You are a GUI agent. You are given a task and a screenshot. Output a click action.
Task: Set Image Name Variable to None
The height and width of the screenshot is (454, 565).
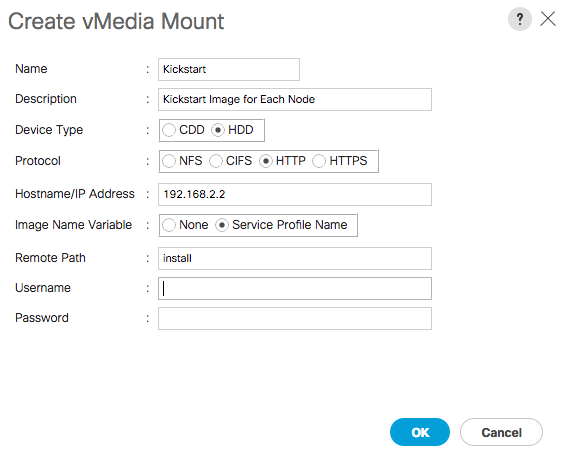(x=169, y=225)
